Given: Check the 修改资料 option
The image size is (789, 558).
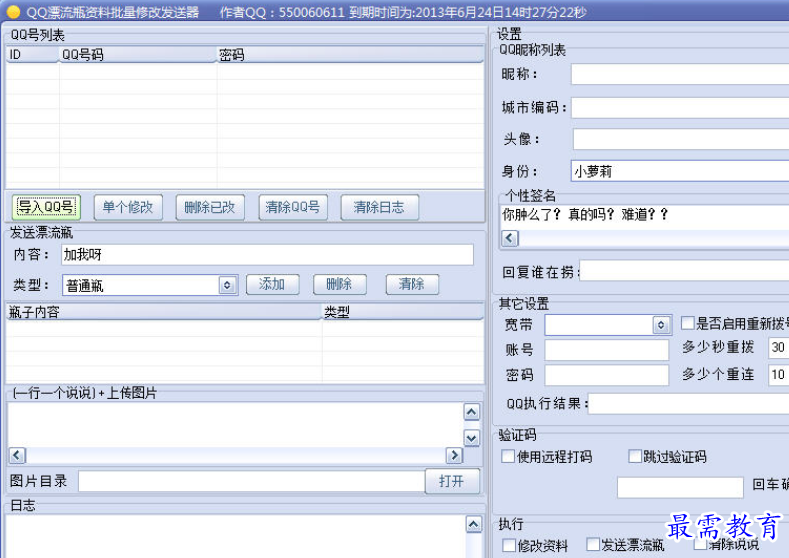Looking at the screenshot, I should click(509, 546).
